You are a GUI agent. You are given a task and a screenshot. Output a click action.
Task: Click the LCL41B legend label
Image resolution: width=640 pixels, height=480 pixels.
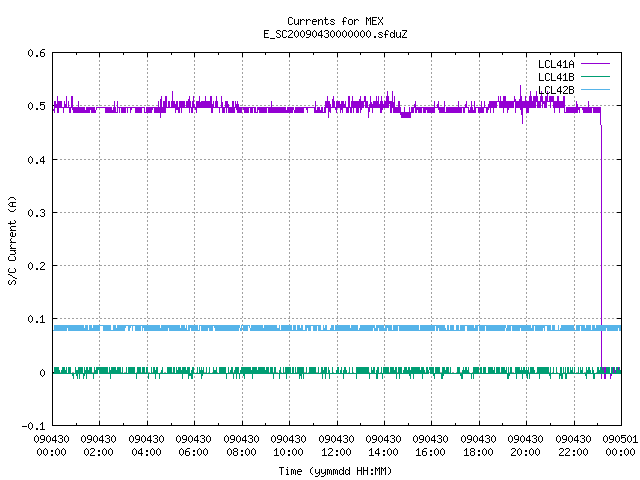556,77
